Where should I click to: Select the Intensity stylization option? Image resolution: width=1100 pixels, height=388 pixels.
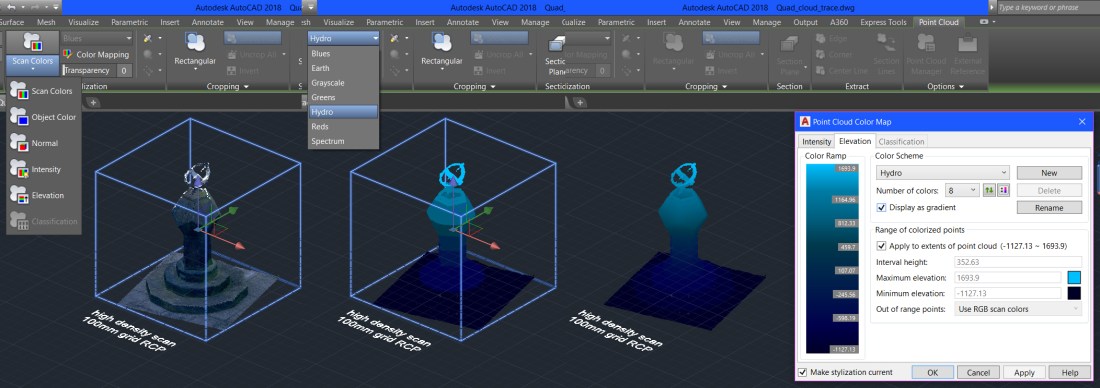coord(43,169)
